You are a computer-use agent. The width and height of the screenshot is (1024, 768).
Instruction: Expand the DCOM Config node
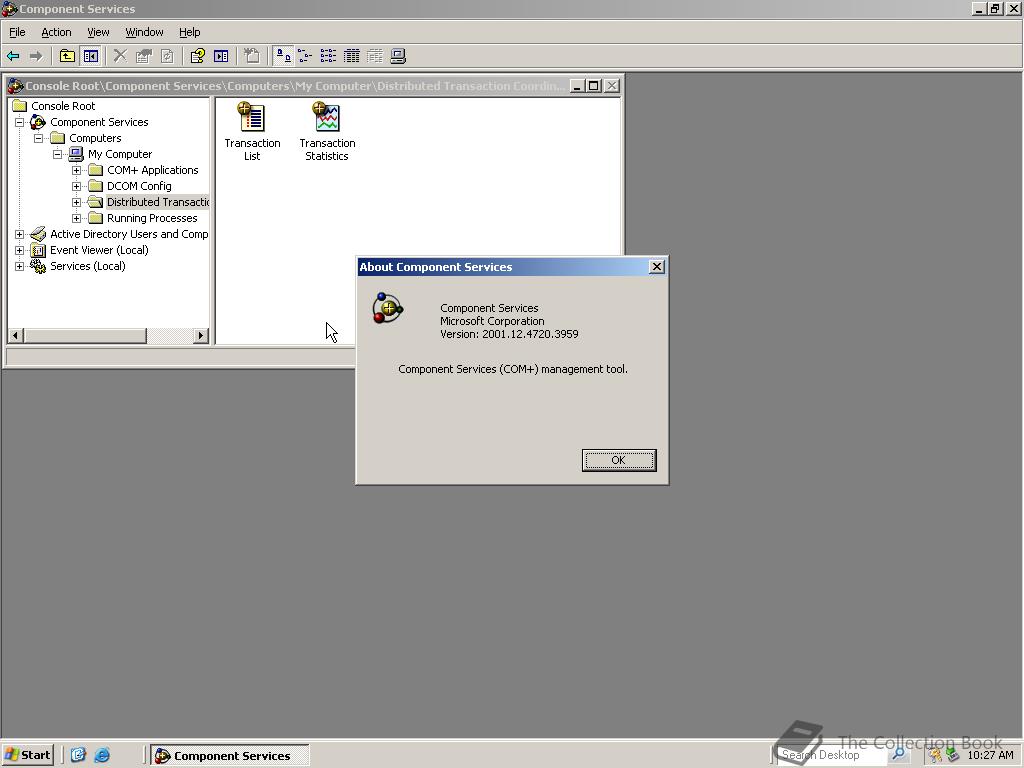pyautogui.click(x=76, y=186)
